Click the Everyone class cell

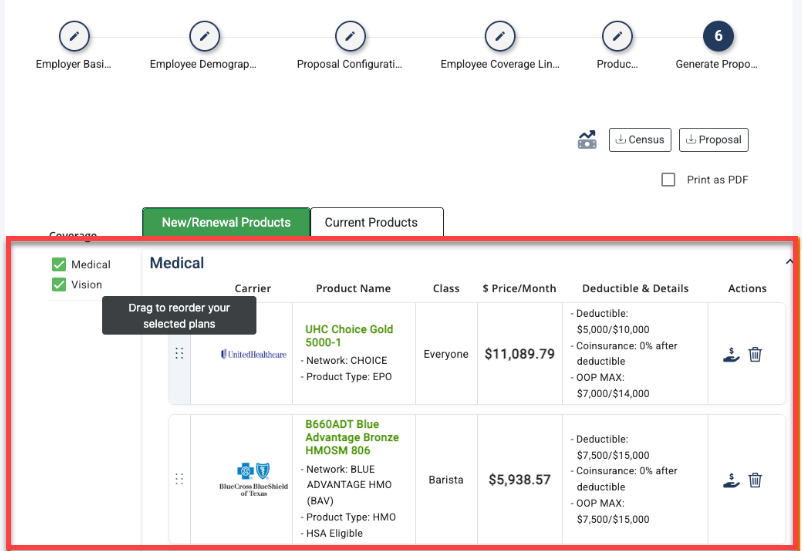[x=446, y=354]
